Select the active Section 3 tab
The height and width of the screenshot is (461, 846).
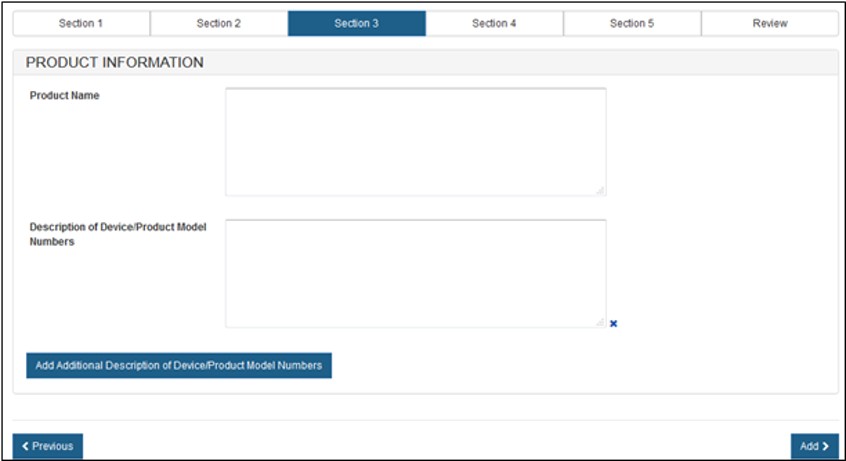356,23
